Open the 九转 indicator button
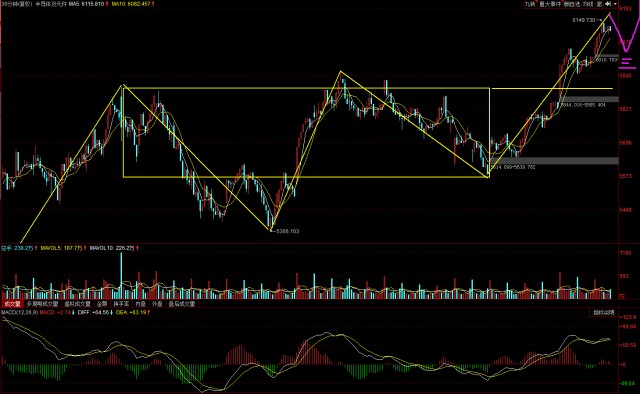Screen dimensions: 640x394 [x=529, y=4]
